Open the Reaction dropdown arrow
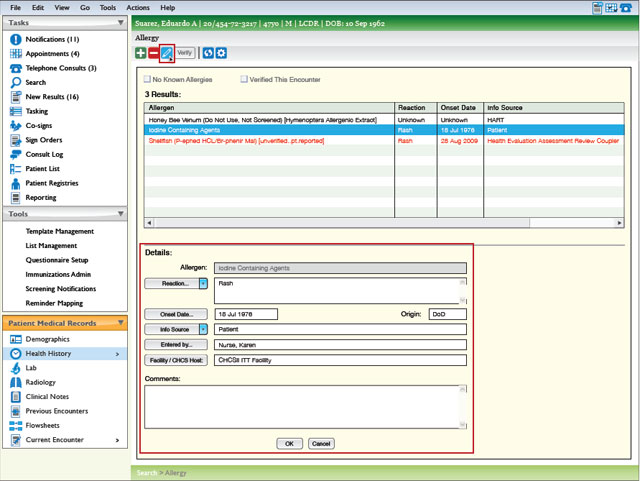640x481 pixels. [203, 283]
